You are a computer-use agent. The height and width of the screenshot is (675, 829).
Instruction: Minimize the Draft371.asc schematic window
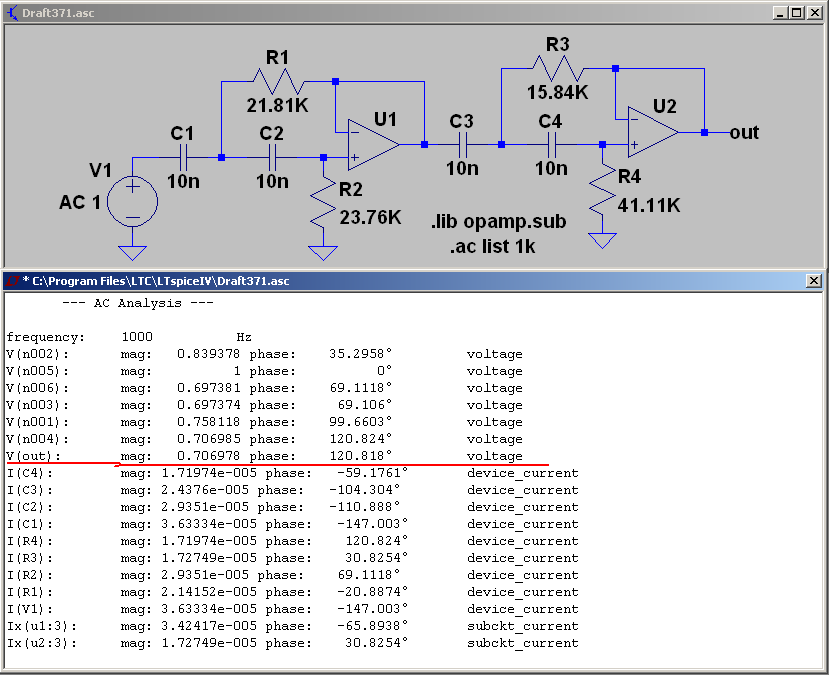[x=780, y=13]
